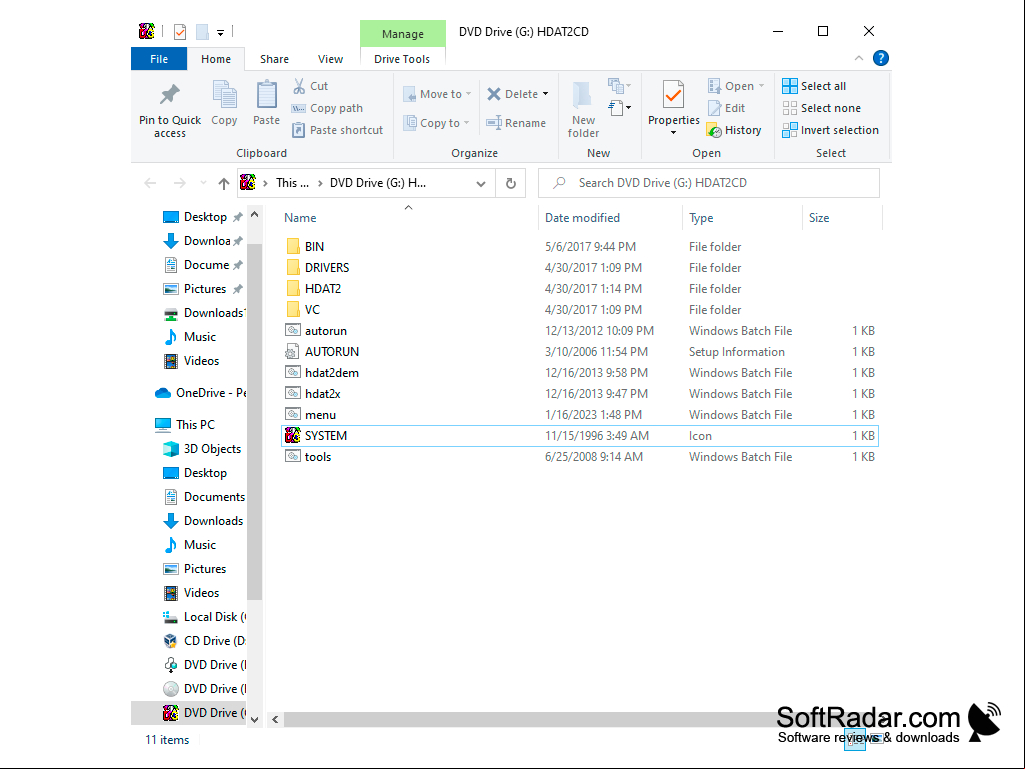The width and height of the screenshot is (1025, 769).
Task: Open the Properties dropdown arrow
Action: (x=673, y=133)
